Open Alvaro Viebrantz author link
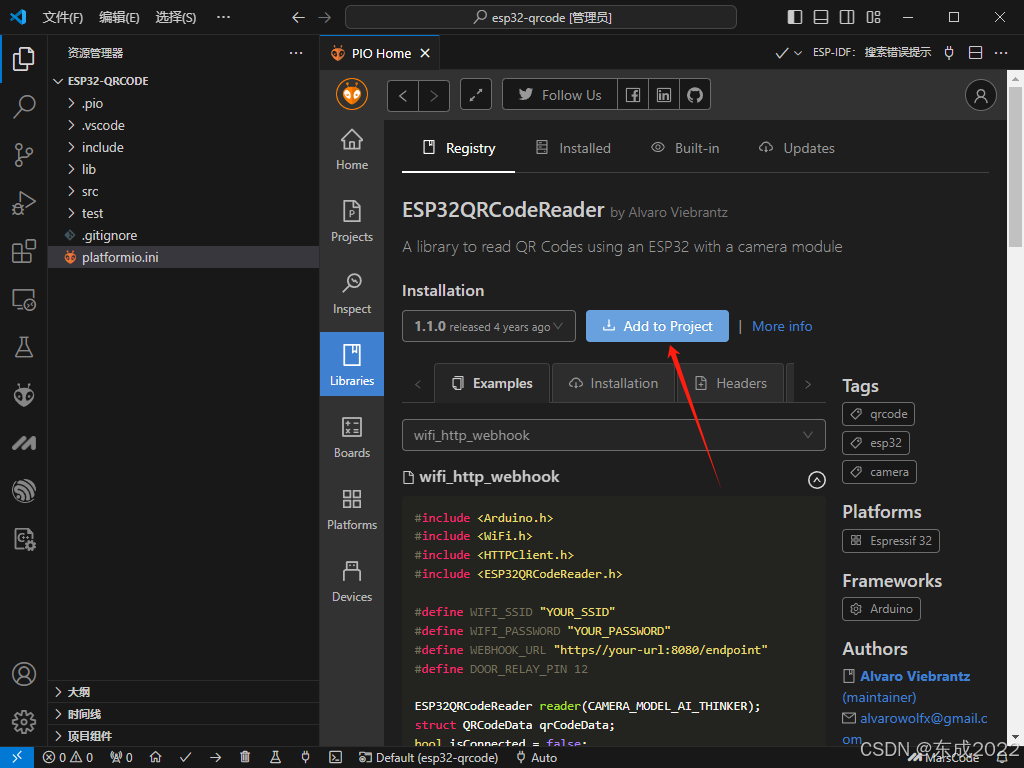Screen dimensions: 1024x768 [x=915, y=676]
